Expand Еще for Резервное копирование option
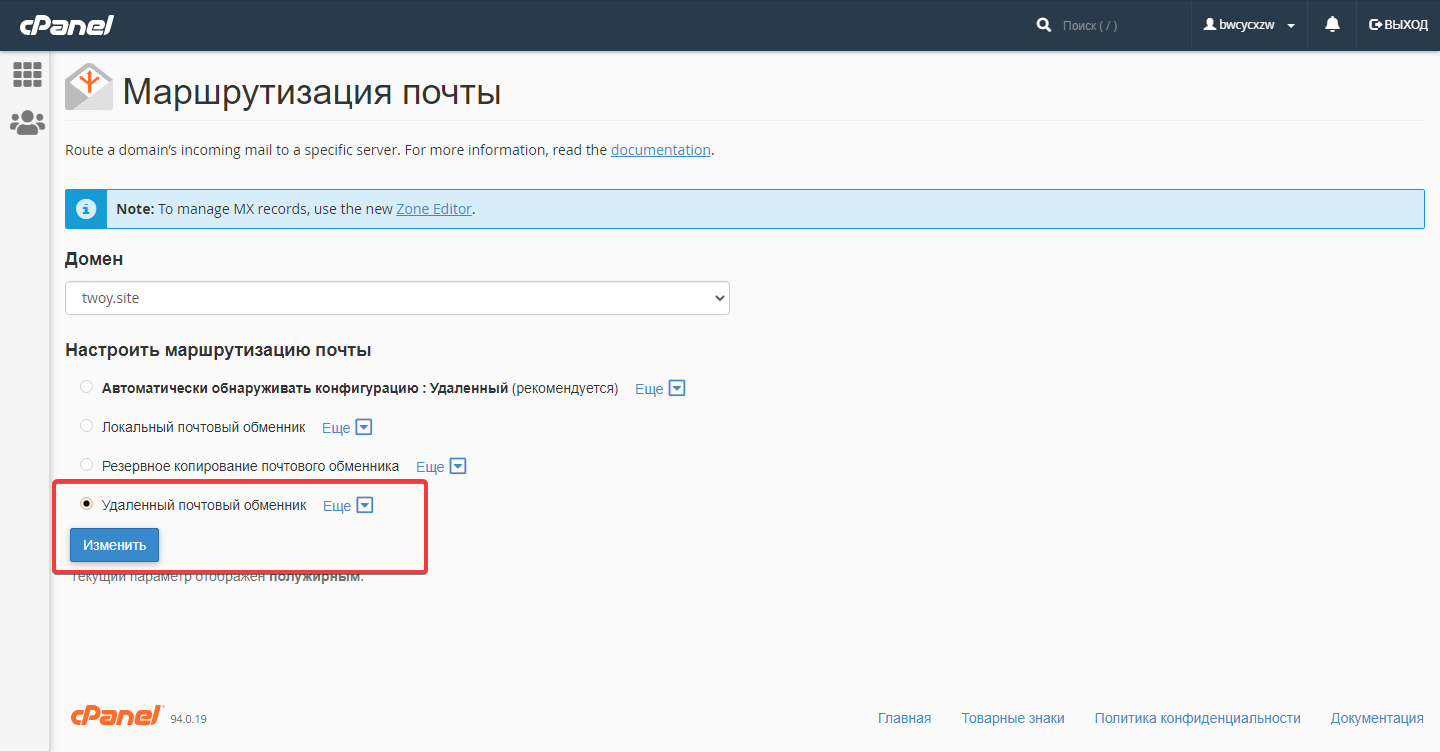This screenshot has height=752, width=1440. [441, 466]
